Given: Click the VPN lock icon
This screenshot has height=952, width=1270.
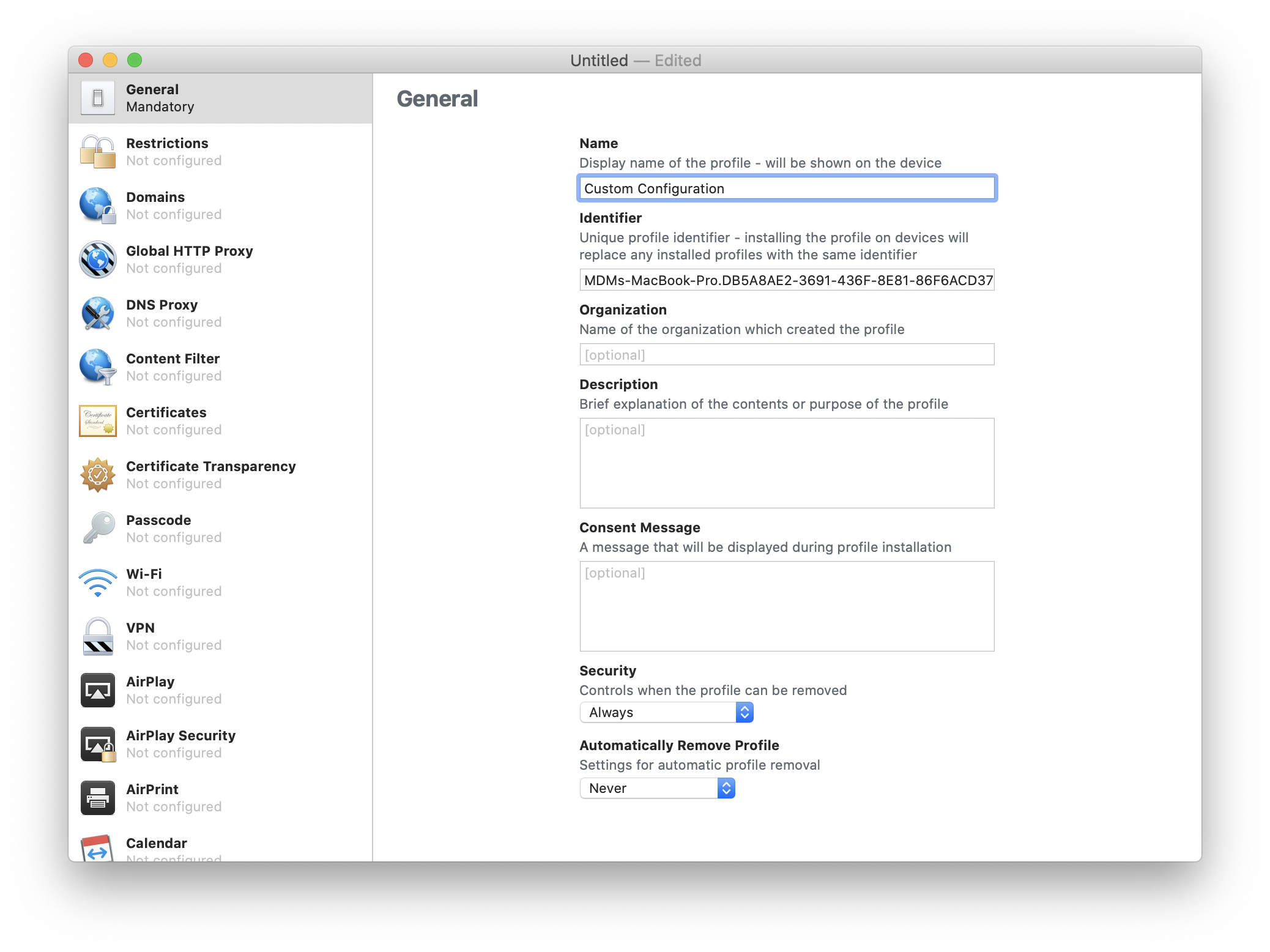Looking at the screenshot, I should pos(97,636).
